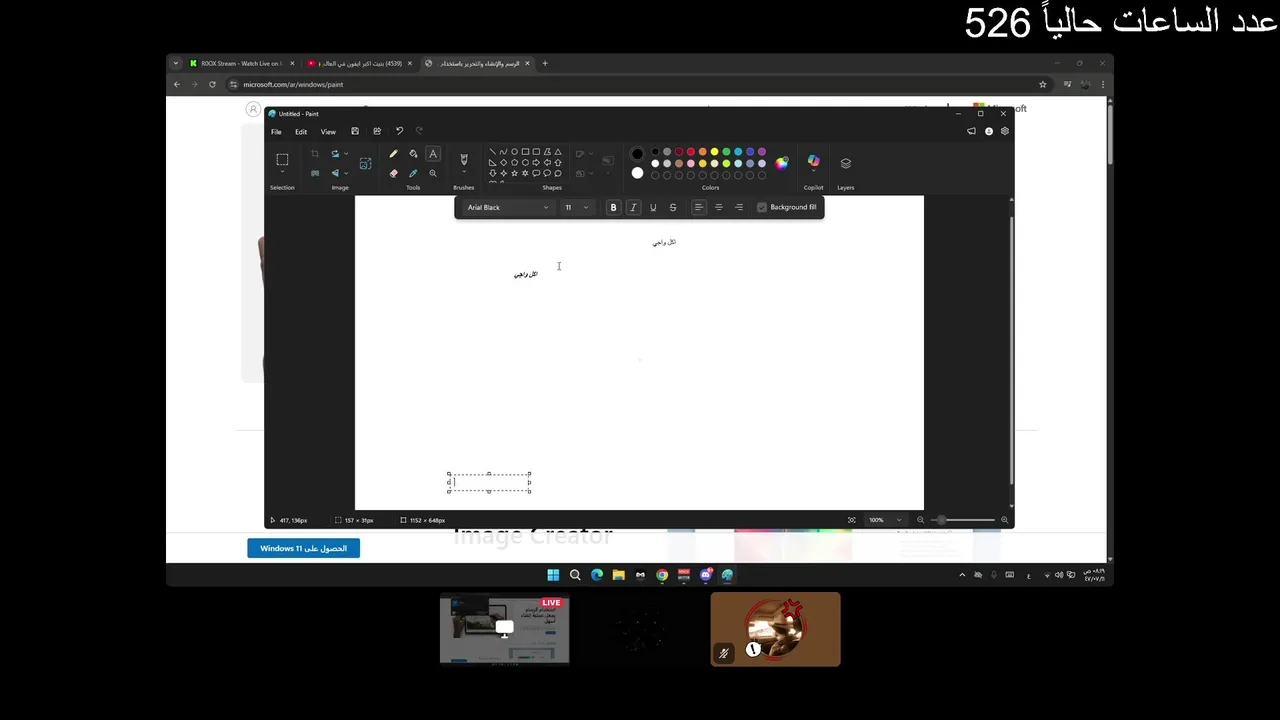Open the Brushes dropdown
The width and height of the screenshot is (1280, 720).
pyautogui.click(x=463, y=173)
